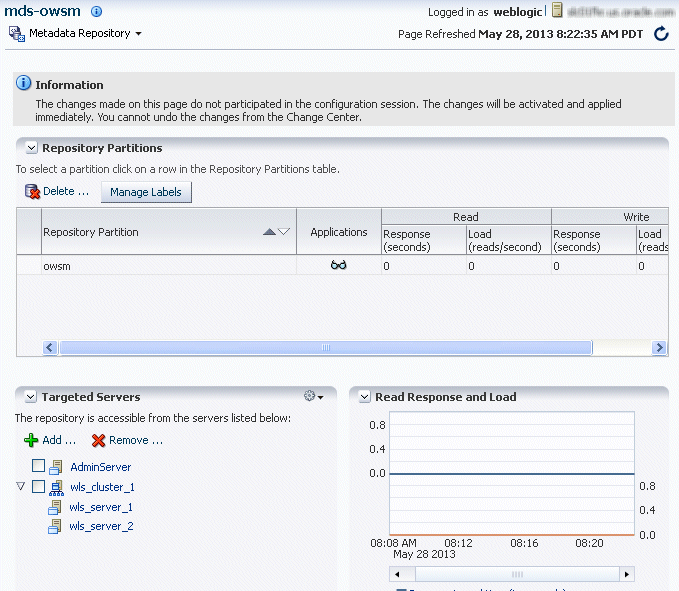Screen dimensions: 679x591
Task: Click the chart time slider left arrow
Action: click(397, 575)
